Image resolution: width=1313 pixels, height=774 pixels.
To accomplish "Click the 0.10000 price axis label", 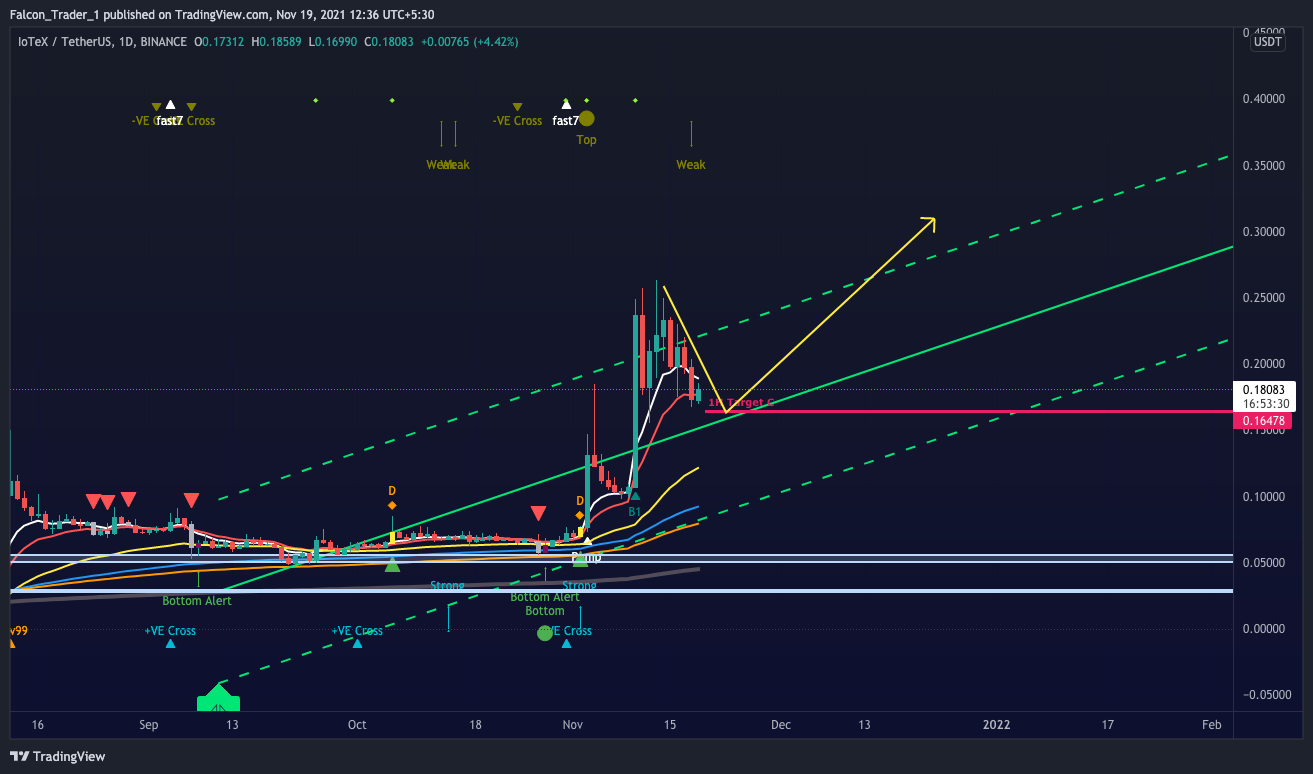I will (x=1263, y=497).
